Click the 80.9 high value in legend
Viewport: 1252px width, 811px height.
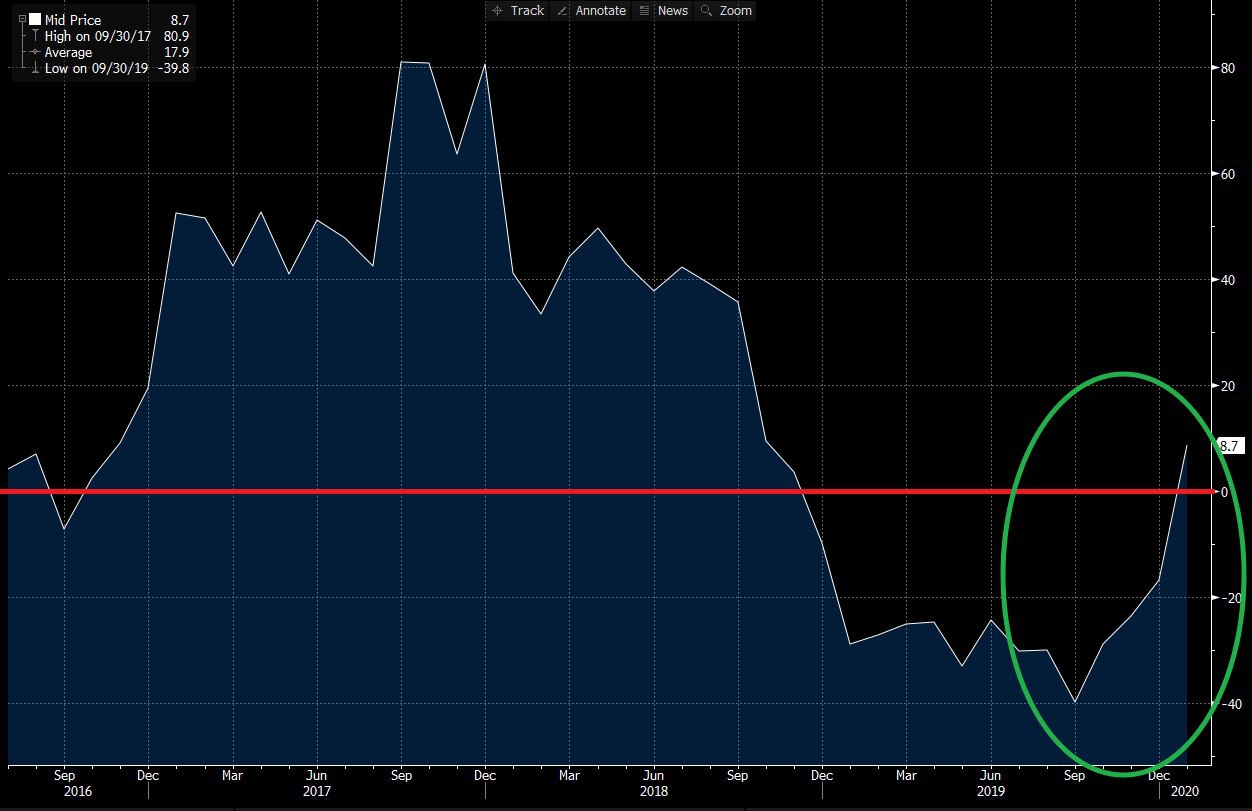coord(175,36)
